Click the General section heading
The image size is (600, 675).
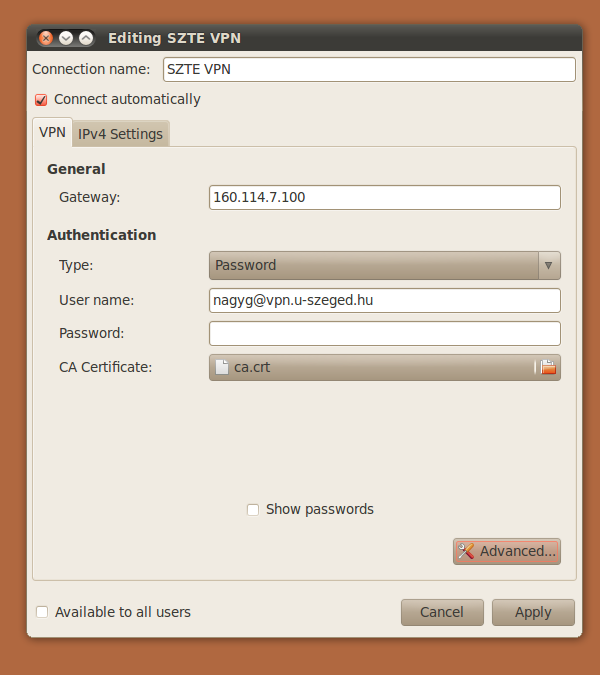[76, 169]
